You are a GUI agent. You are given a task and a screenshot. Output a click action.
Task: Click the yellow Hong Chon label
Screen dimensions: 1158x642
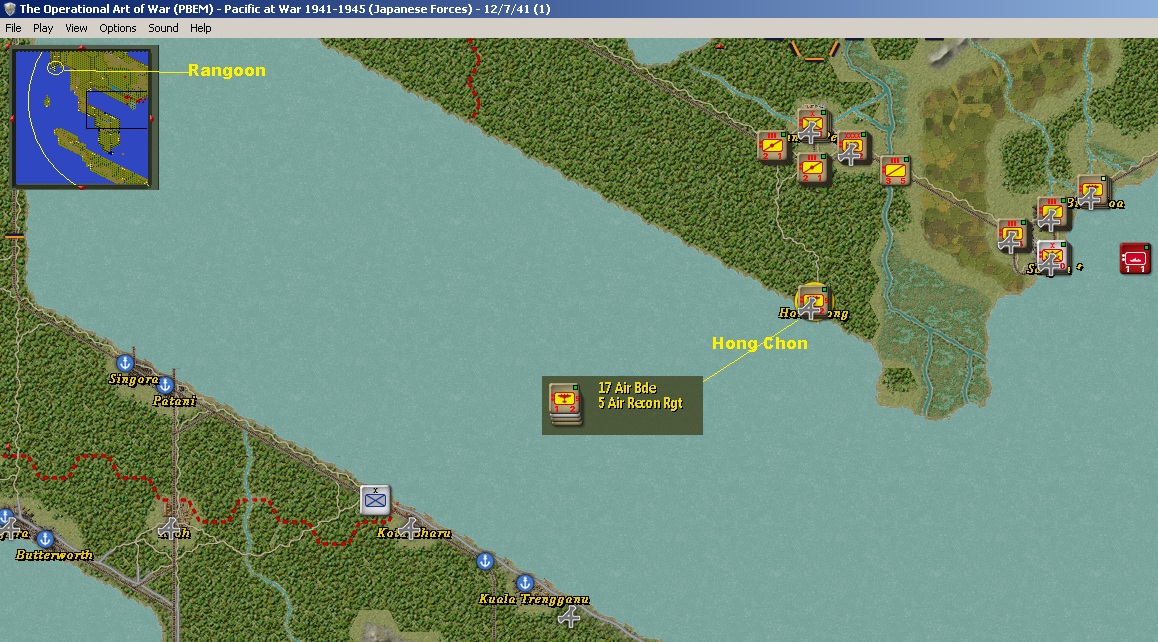(x=759, y=344)
